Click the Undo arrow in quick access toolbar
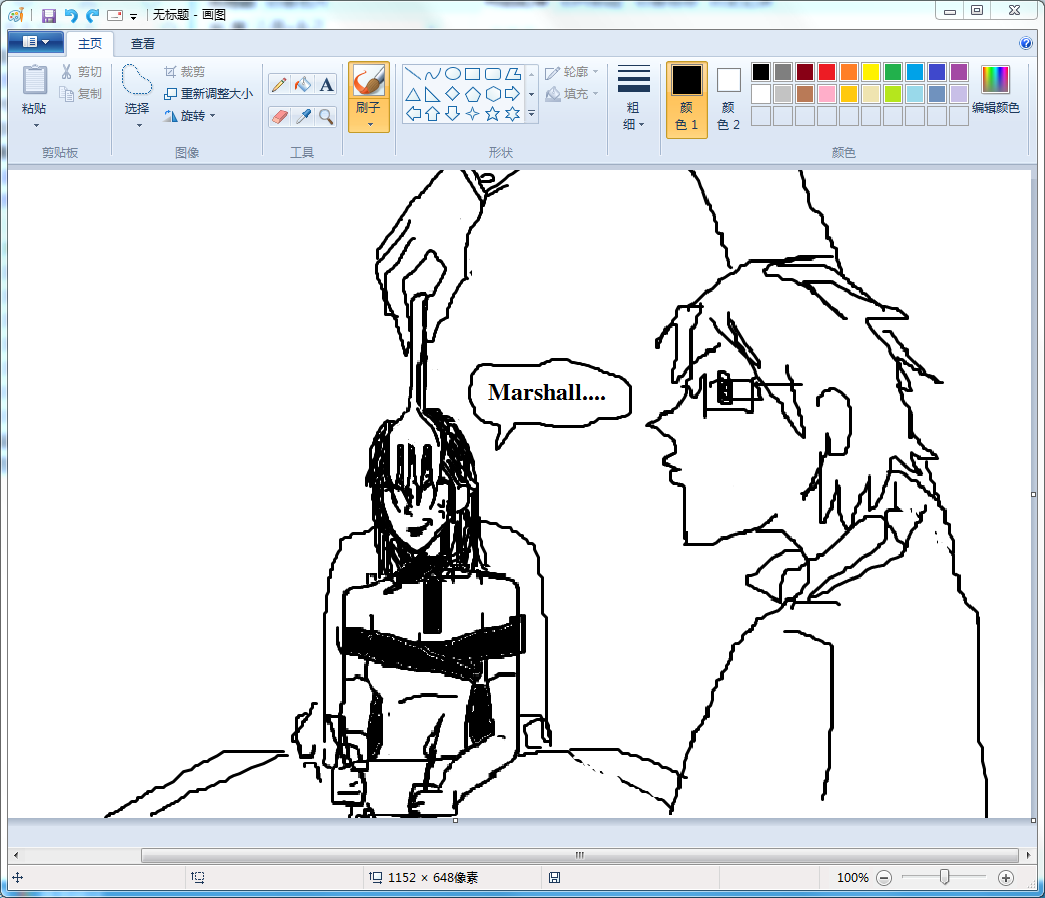Viewport: 1045px width, 898px height. pyautogui.click(x=70, y=15)
